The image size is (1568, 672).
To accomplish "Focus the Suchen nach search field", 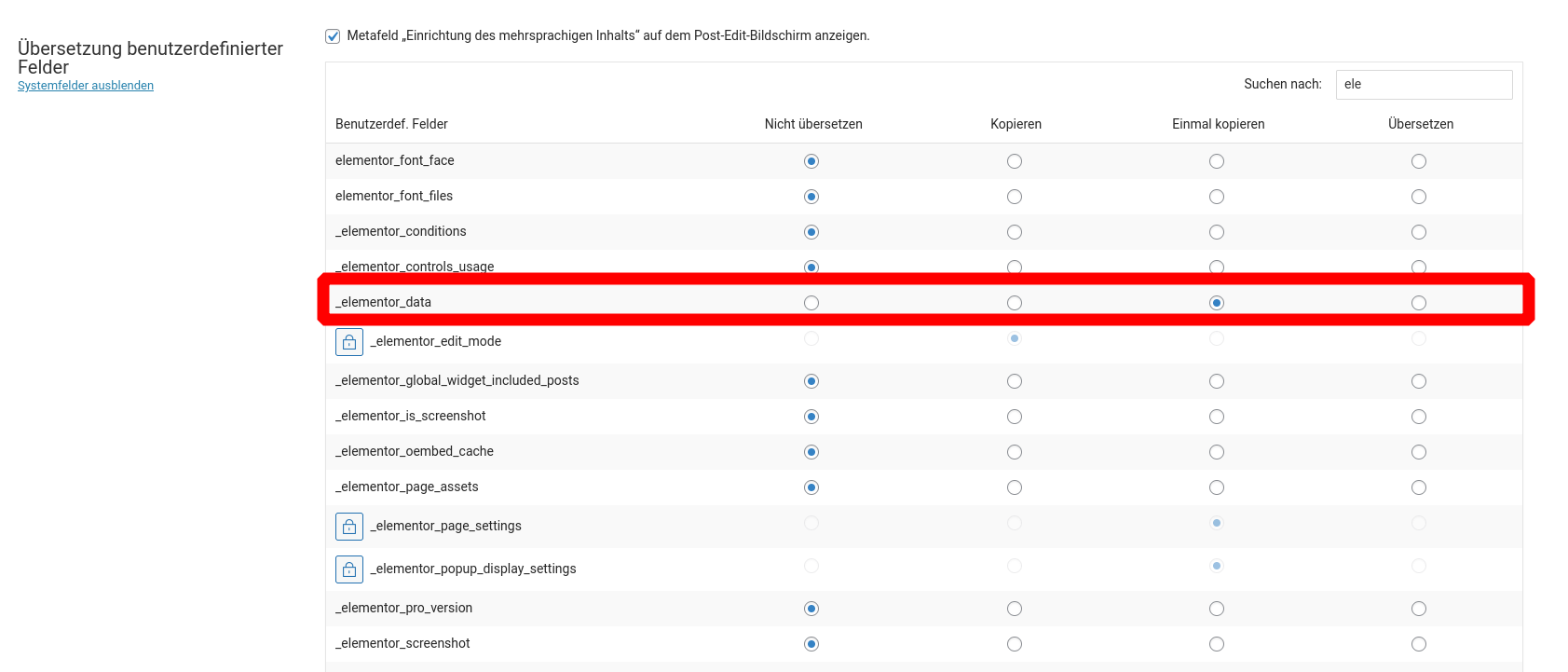I will [x=1424, y=85].
